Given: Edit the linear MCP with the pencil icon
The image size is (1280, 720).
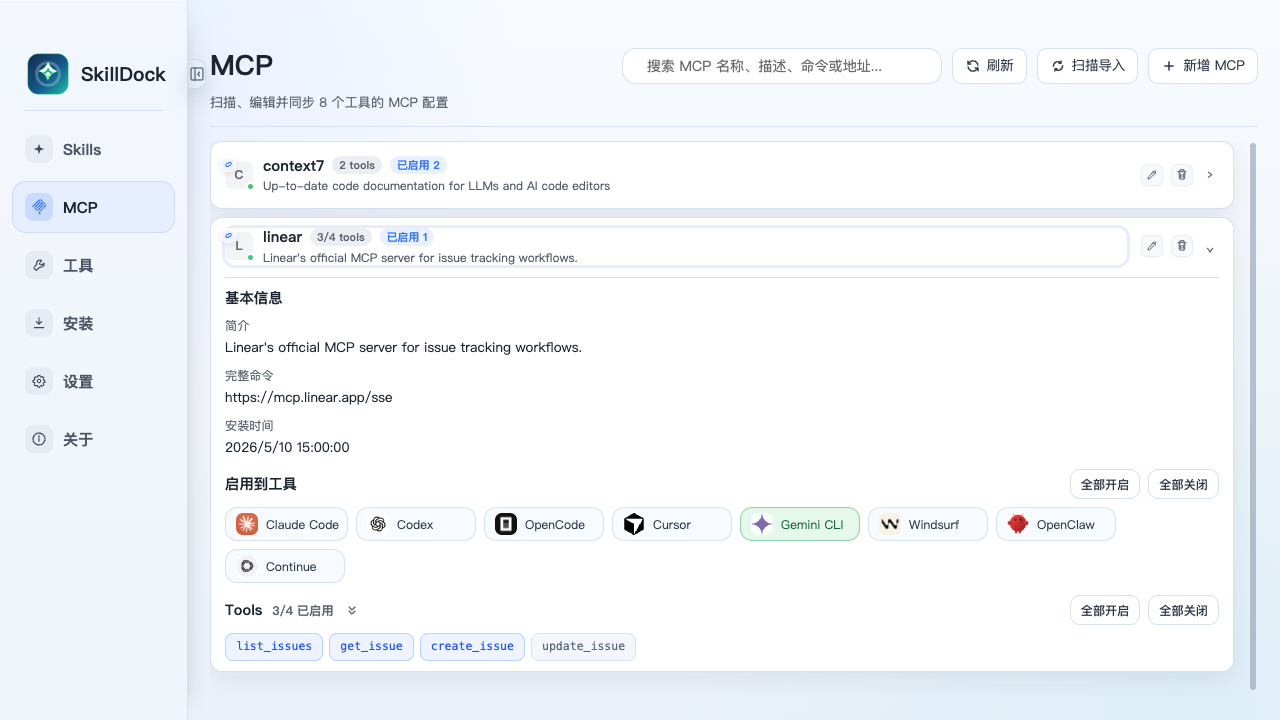Looking at the screenshot, I should [x=1152, y=246].
